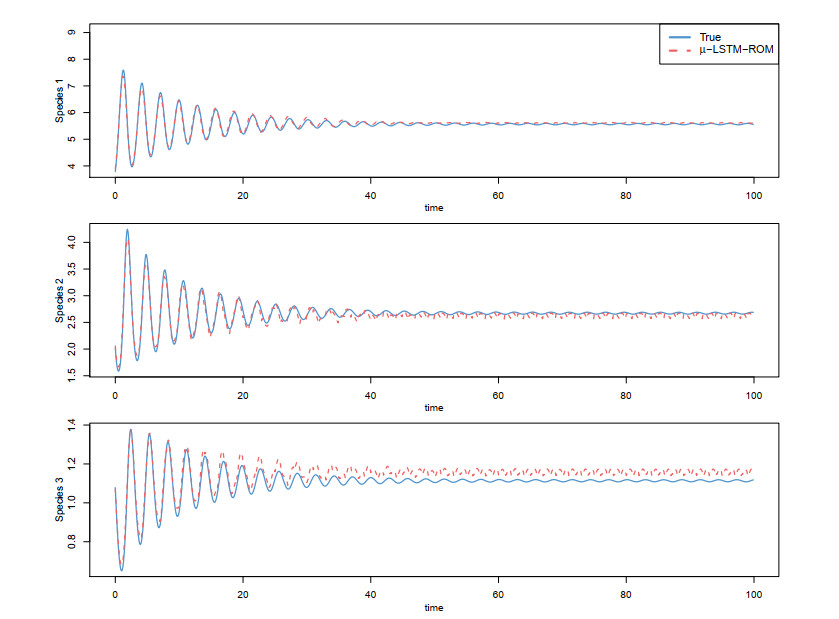This screenshot has height=619, width=839.
Task: Click the time label under Species 2 plot
Action: (433, 407)
